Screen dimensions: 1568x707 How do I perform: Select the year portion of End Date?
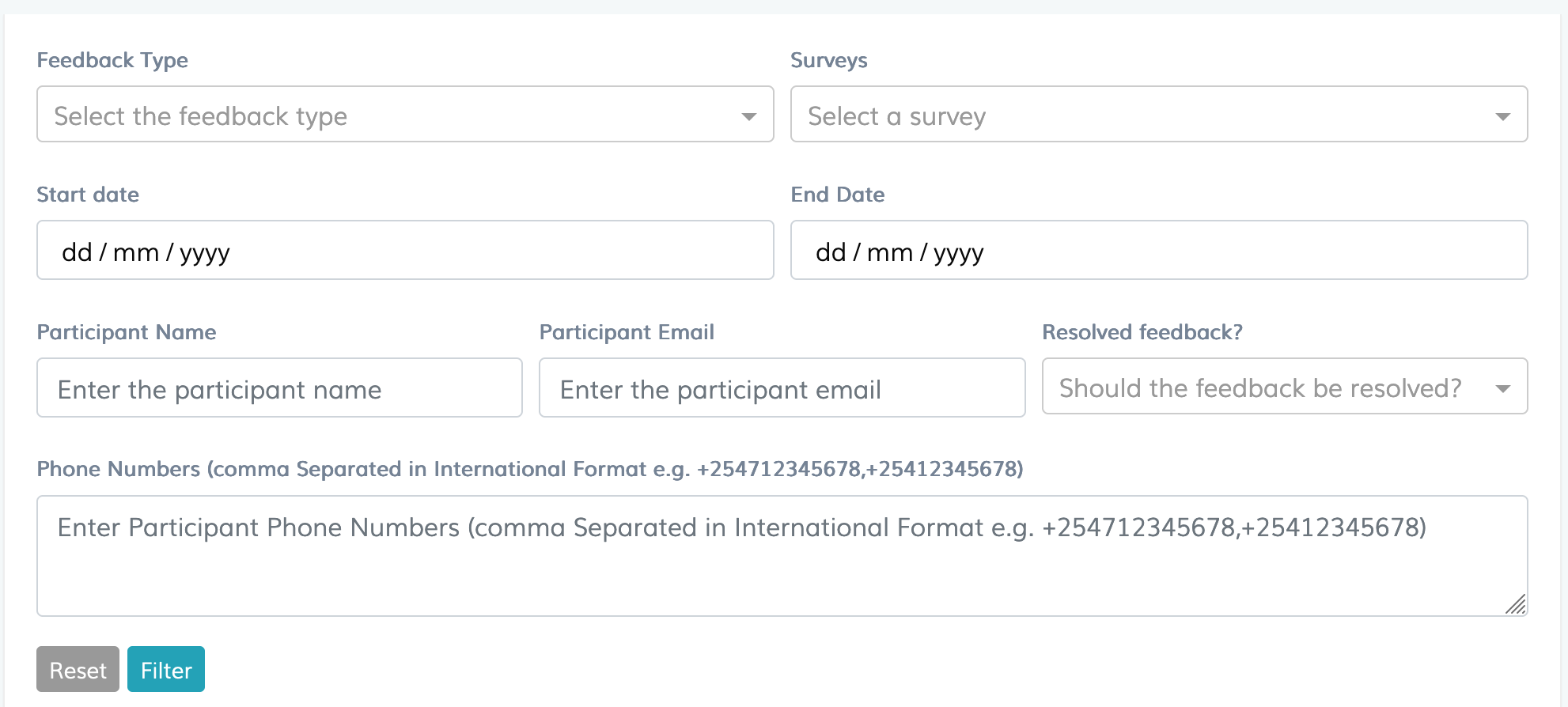click(957, 252)
